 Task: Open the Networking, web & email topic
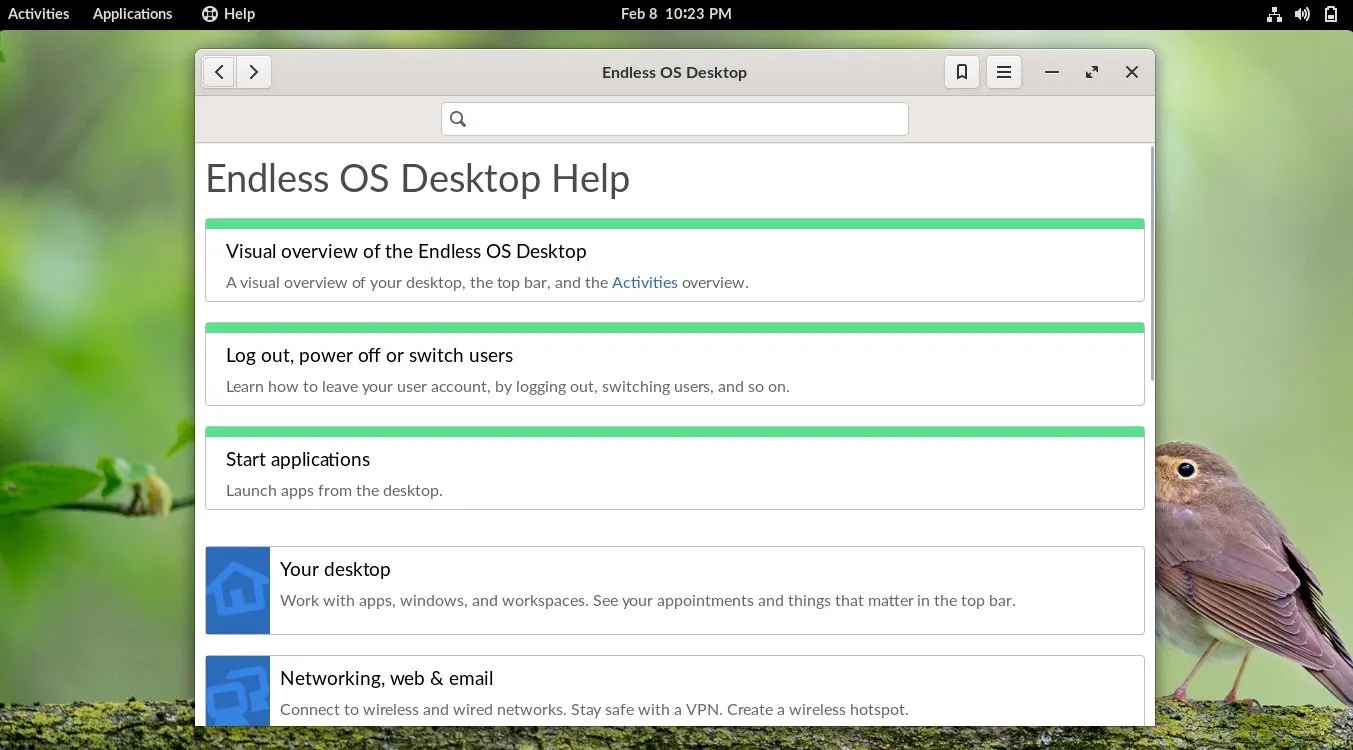click(386, 678)
